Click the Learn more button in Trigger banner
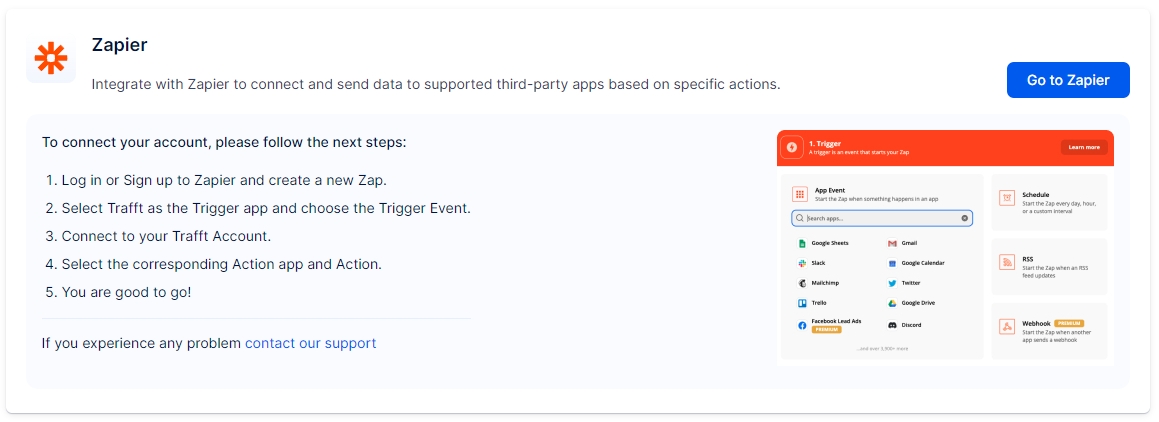Screen dimensions: 1159x422 pyautogui.click(x=1084, y=147)
